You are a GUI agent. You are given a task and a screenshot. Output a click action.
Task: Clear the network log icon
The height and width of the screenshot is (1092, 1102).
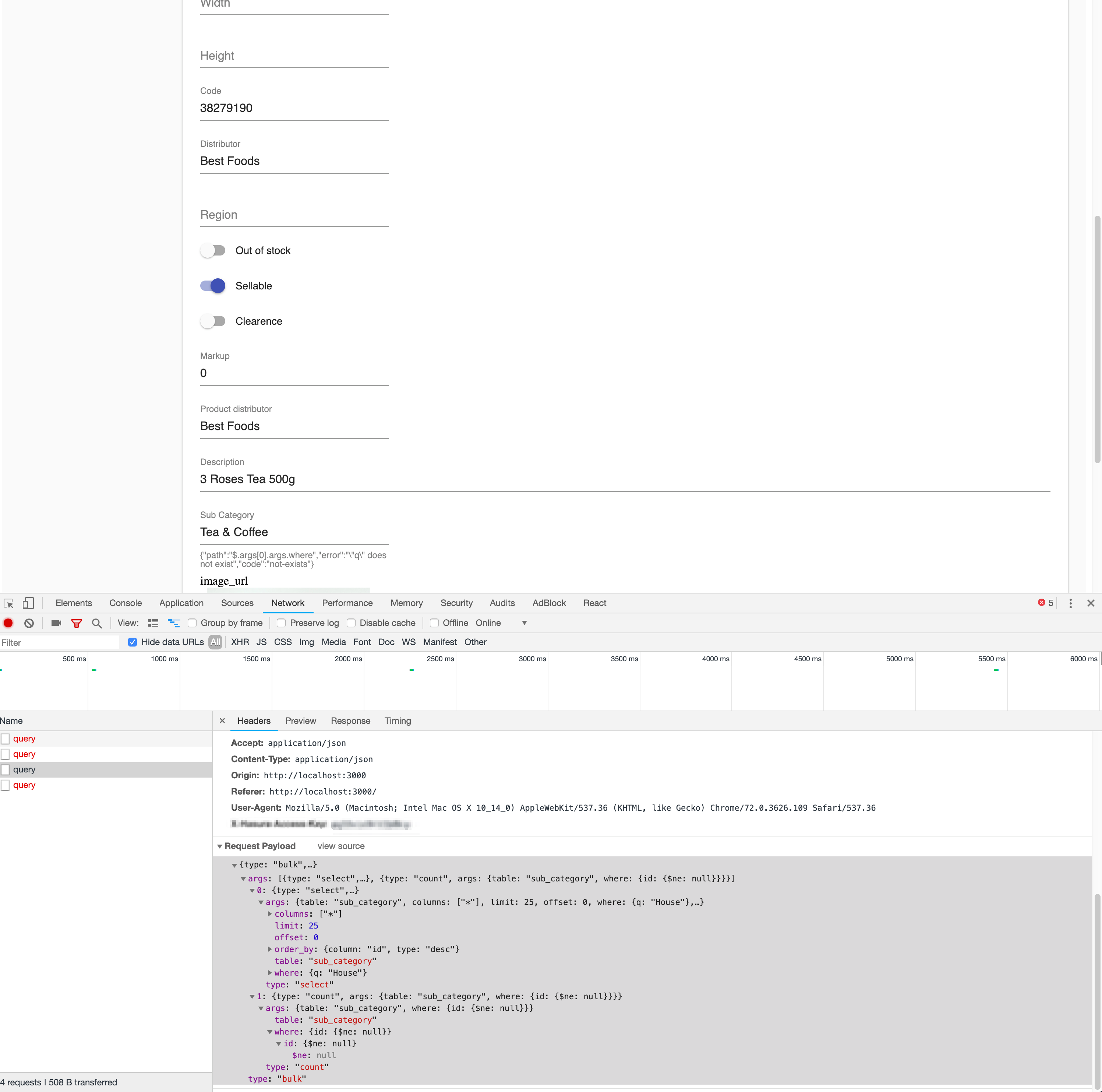29,623
